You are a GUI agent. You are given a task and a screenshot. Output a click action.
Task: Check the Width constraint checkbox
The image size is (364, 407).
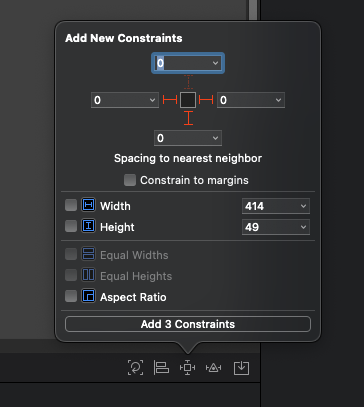point(71,205)
